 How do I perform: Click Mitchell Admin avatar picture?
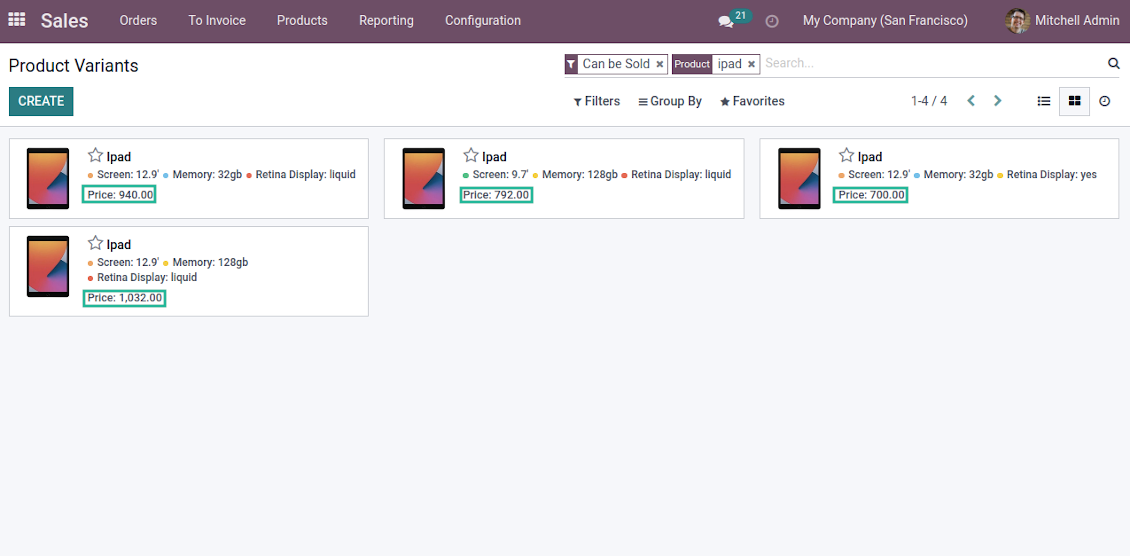click(1018, 21)
